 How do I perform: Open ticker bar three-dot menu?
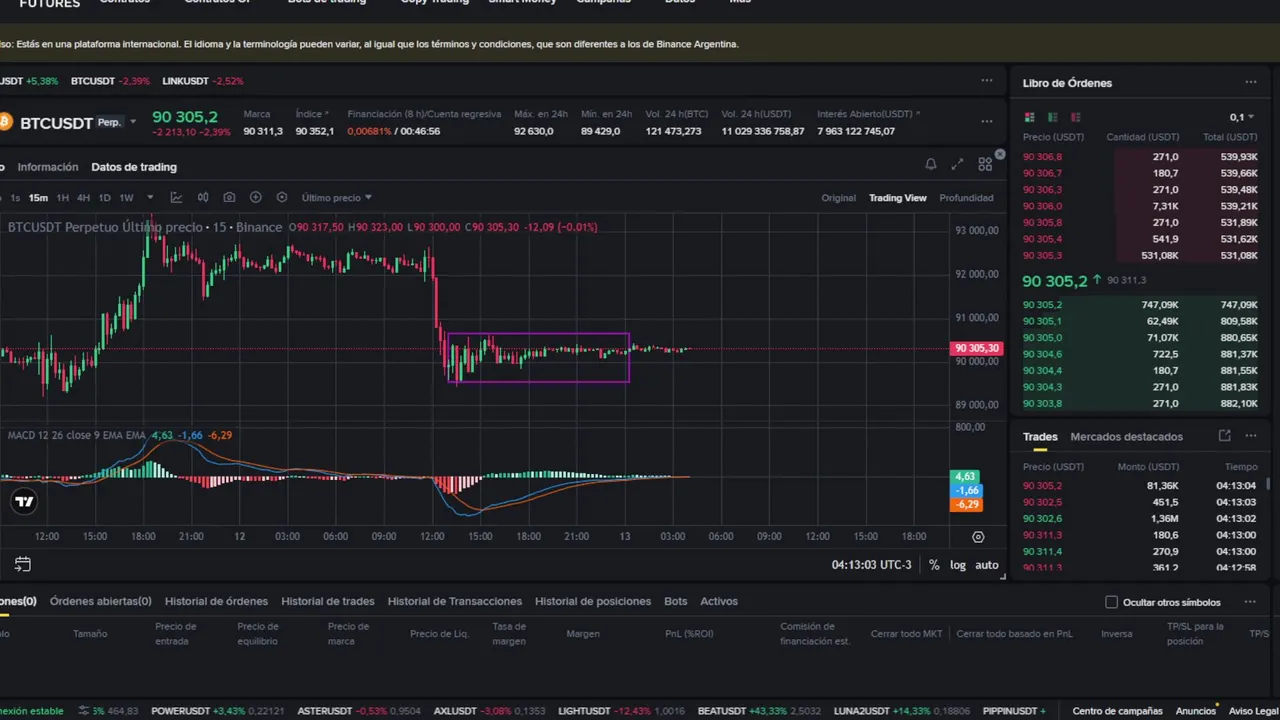(987, 80)
